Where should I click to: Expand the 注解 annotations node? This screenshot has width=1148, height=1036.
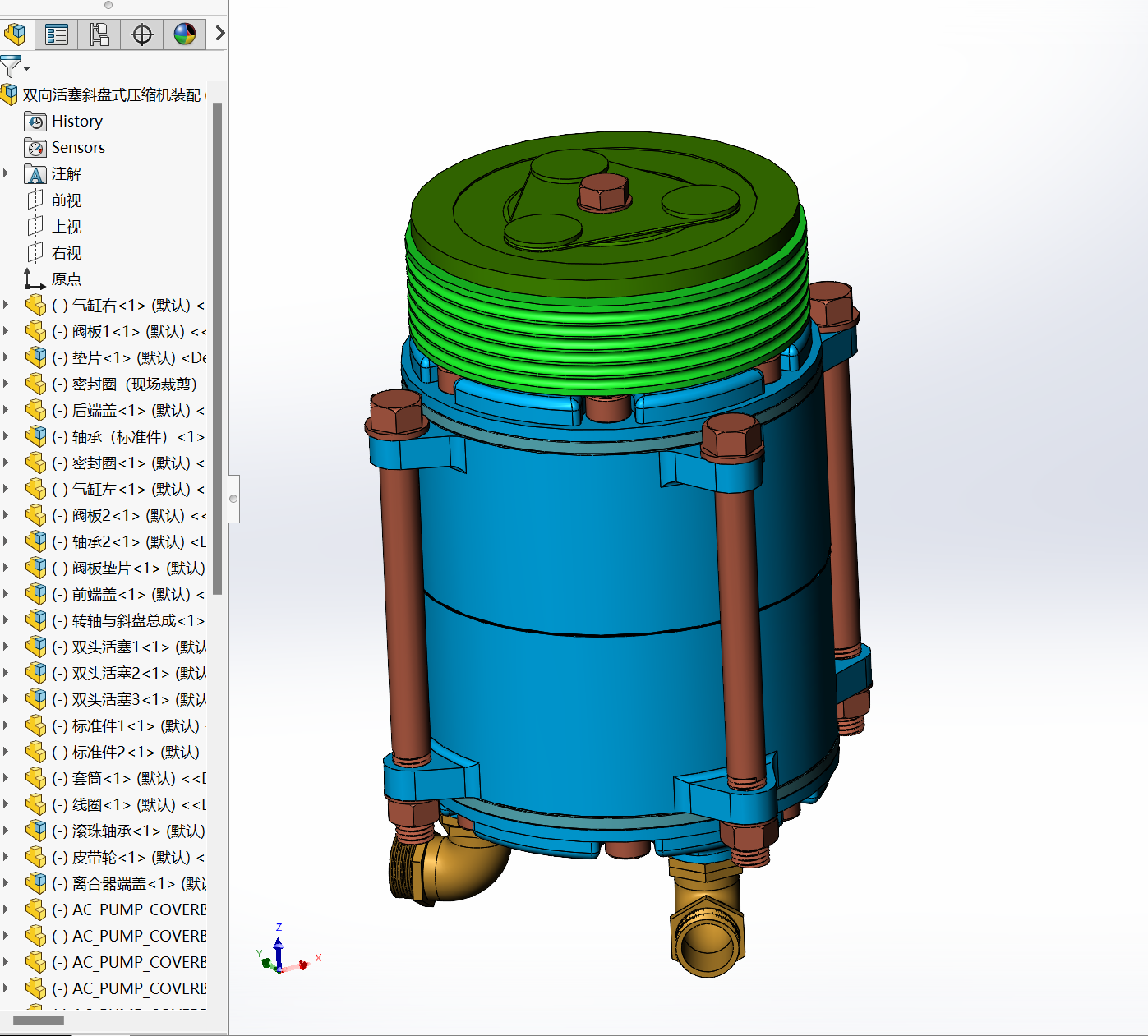pos(7,173)
